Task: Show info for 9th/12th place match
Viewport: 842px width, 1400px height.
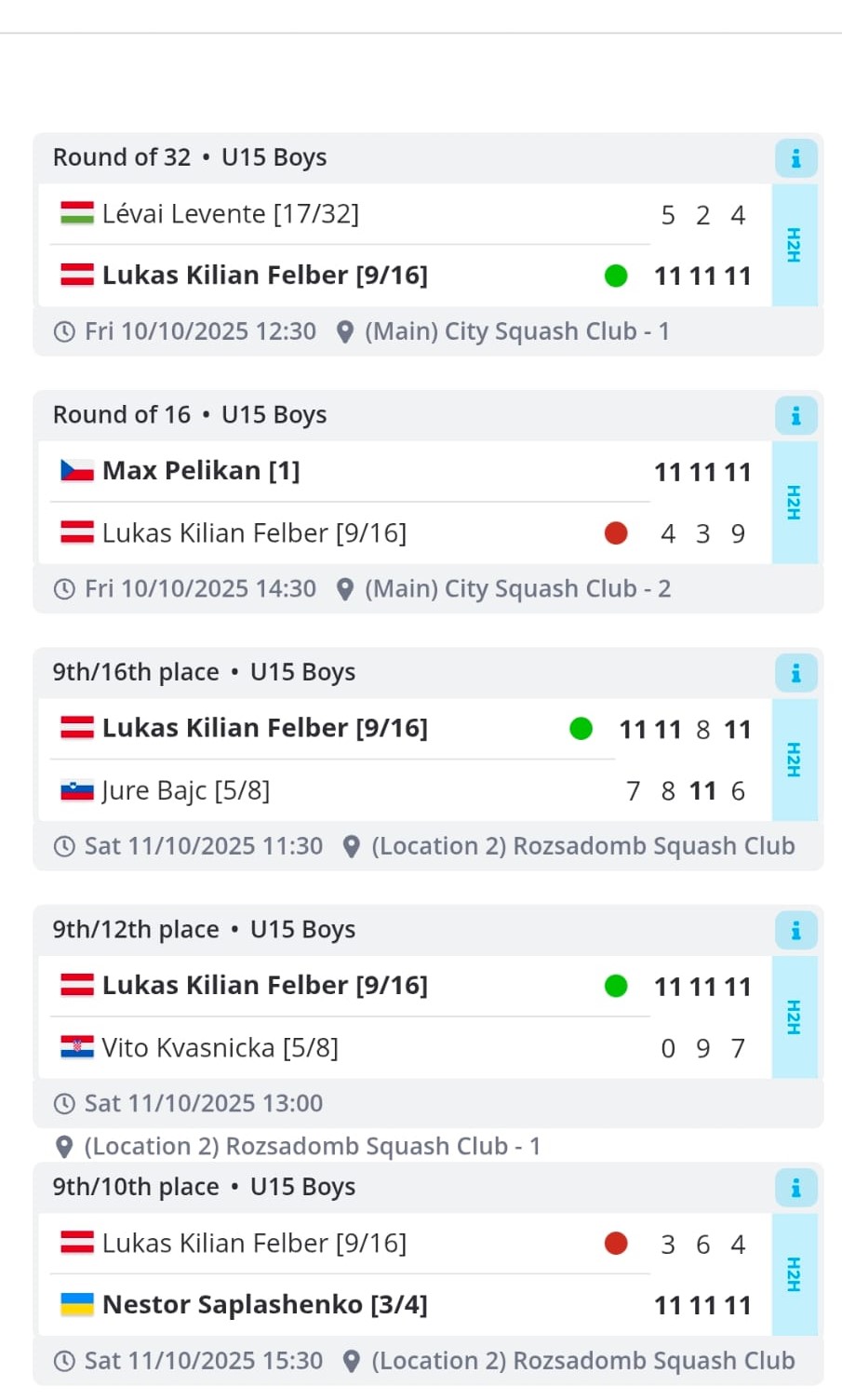Action: click(795, 931)
